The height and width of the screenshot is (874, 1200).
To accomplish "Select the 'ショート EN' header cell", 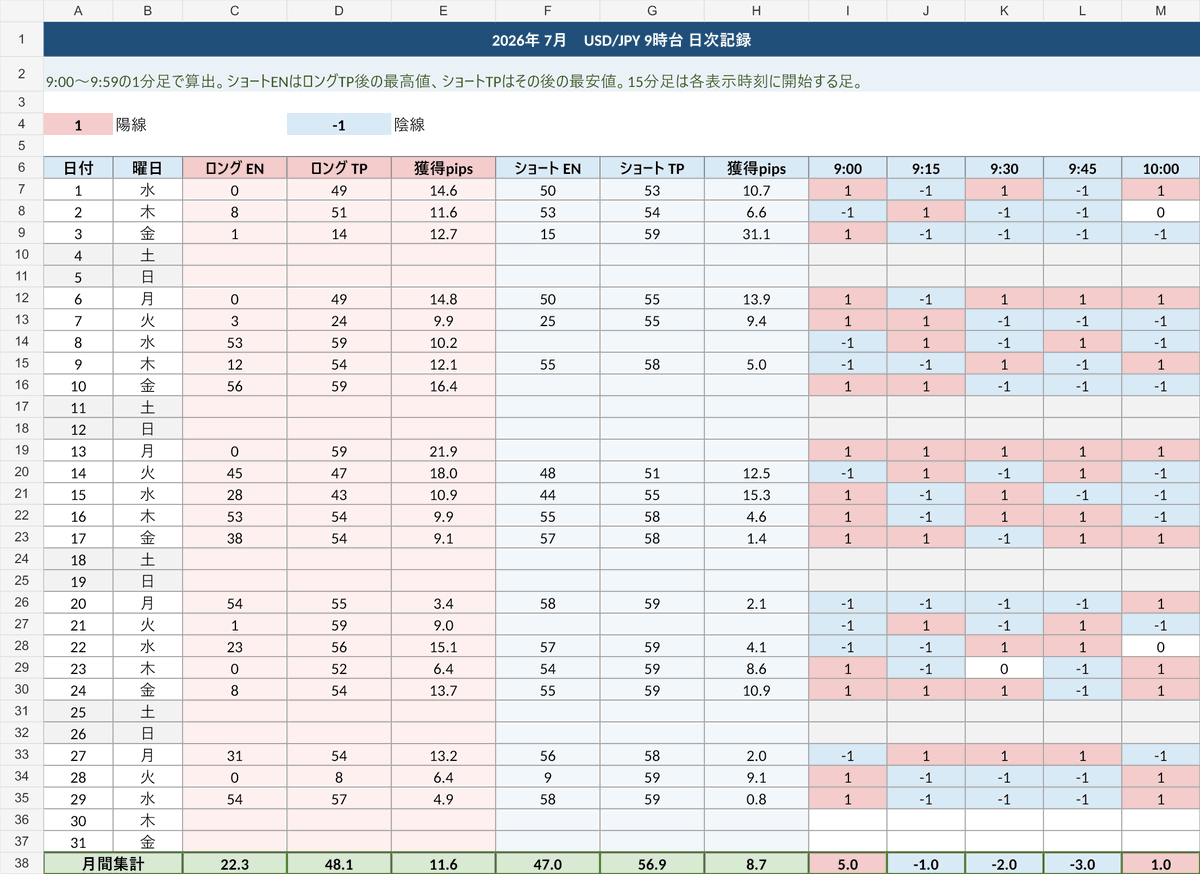I will (547, 168).
